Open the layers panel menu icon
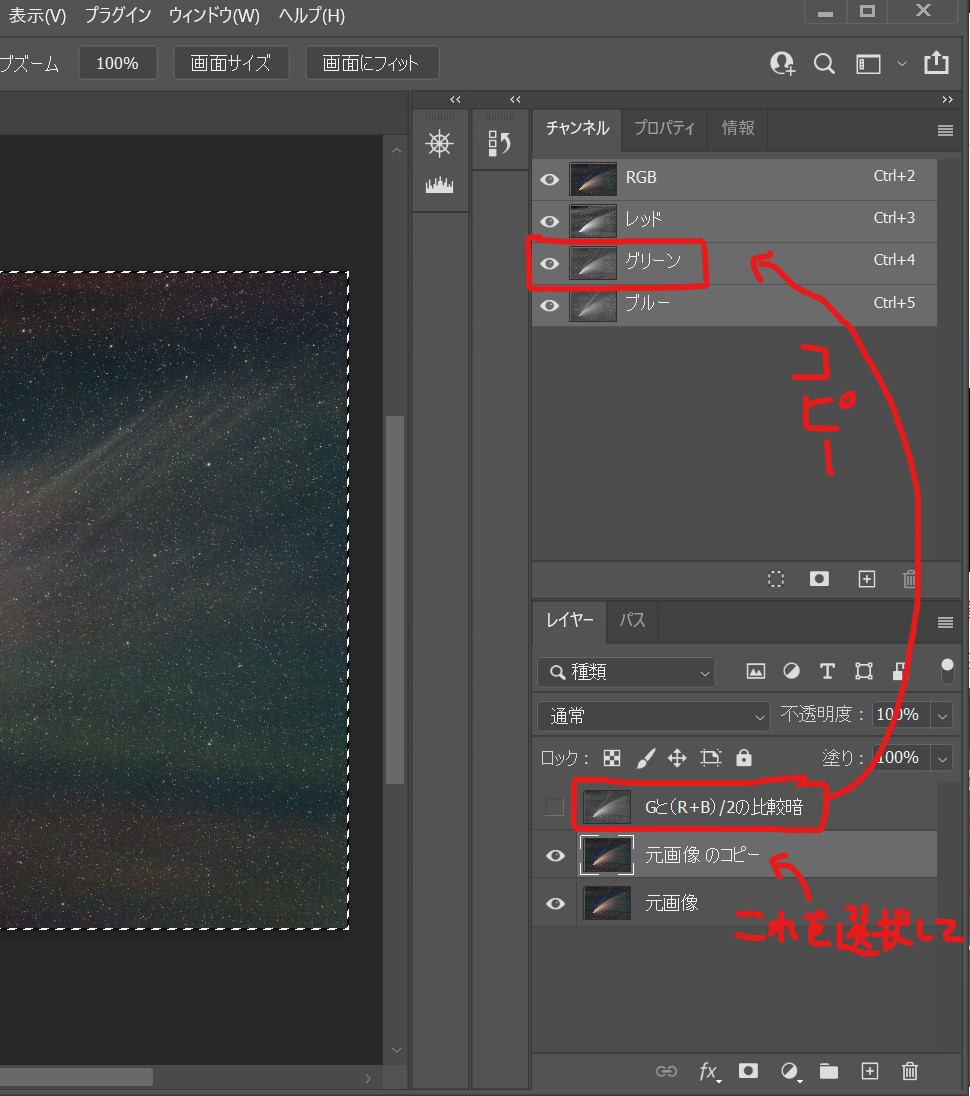This screenshot has width=970, height=1096. 945,622
